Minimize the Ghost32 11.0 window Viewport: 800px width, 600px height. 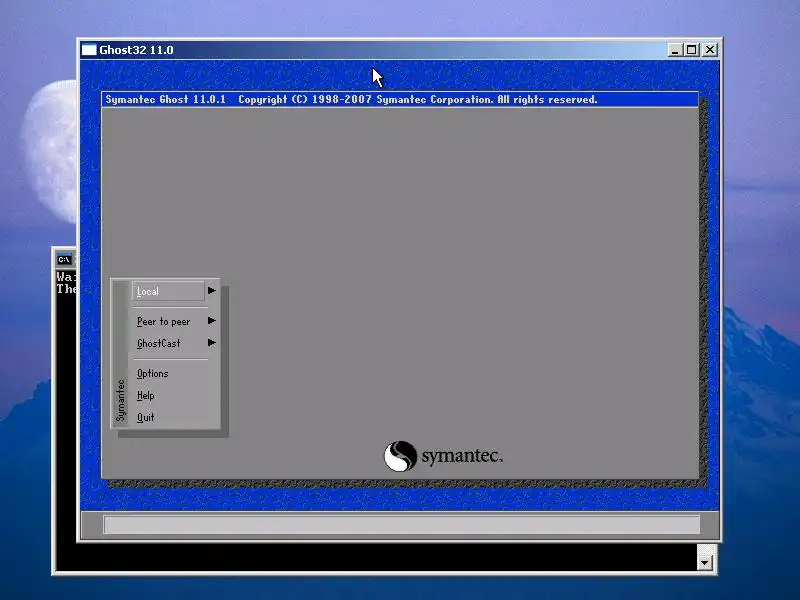click(x=674, y=50)
